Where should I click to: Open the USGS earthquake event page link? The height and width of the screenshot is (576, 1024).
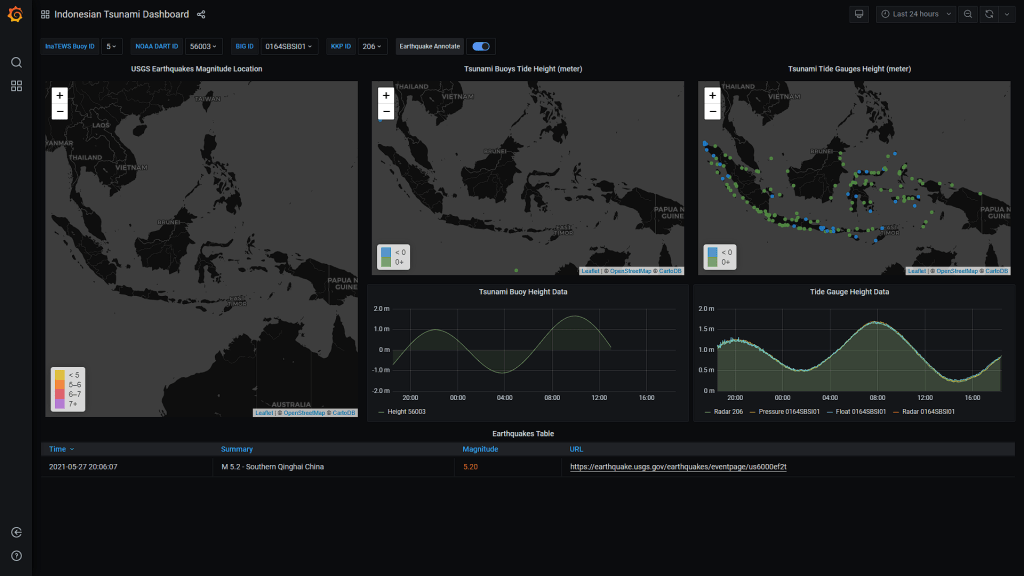tap(678, 467)
